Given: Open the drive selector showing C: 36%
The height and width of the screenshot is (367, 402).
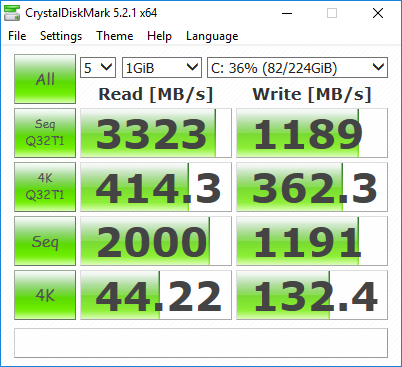Looking at the screenshot, I should click(x=297, y=68).
